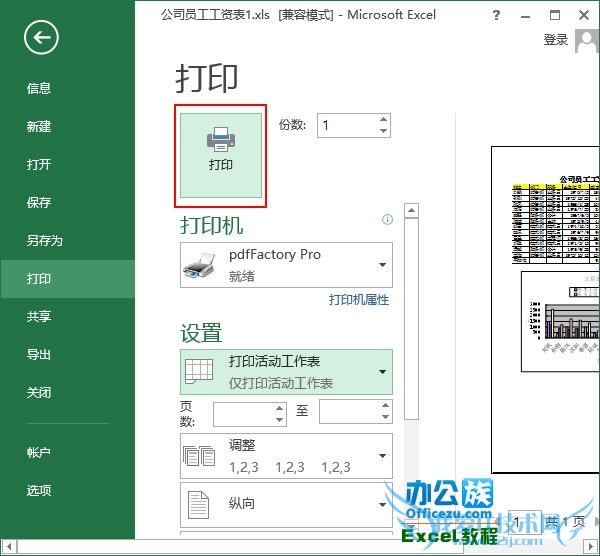Select 另存为 in the left sidebar
Viewport: 600px width, 556px height.
click(45, 241)
